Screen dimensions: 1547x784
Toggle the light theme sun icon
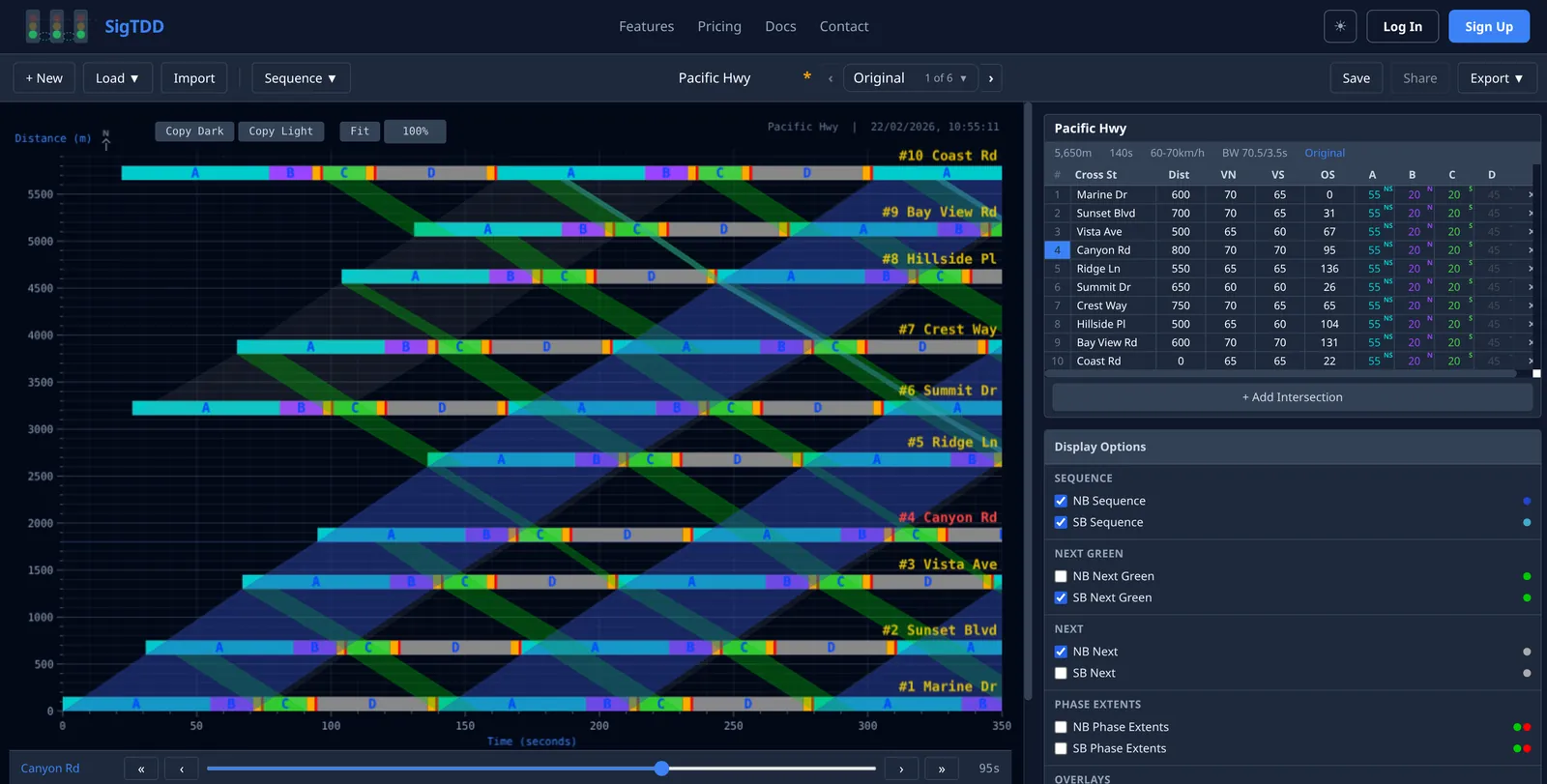click(1340, 26)
